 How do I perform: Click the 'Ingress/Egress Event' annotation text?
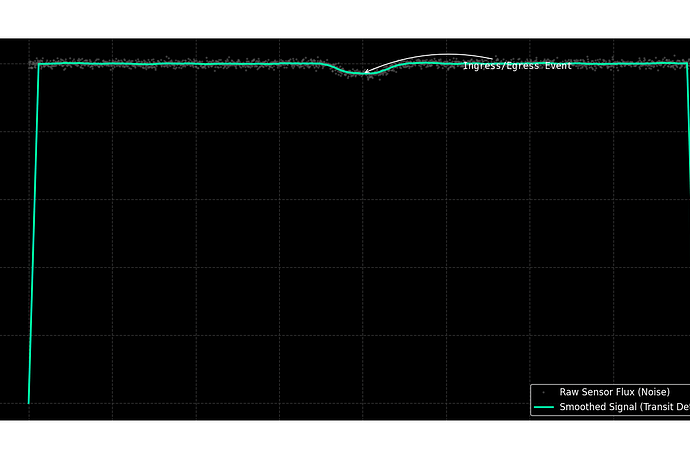click(x=517, y=66)
